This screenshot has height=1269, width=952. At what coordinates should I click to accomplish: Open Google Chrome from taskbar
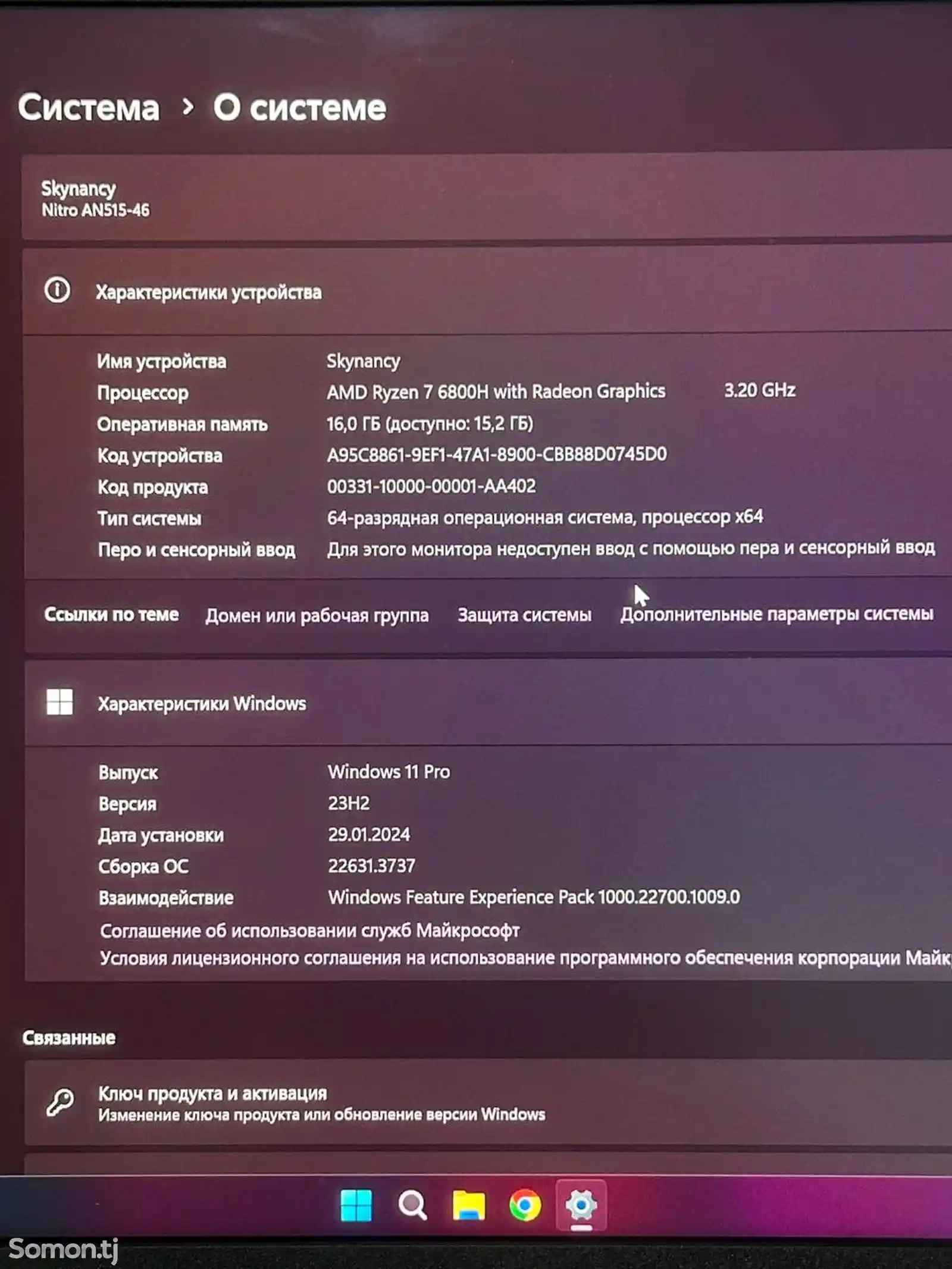525,1205
